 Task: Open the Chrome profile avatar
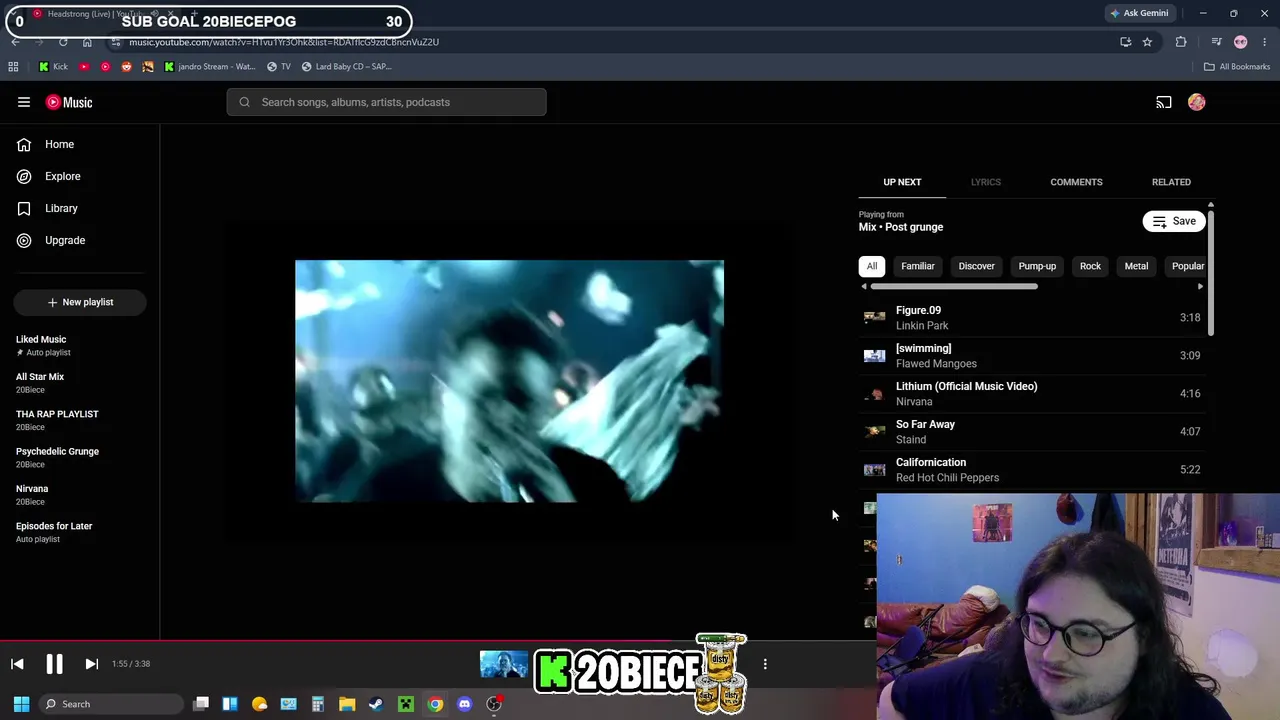point(1241,42)
